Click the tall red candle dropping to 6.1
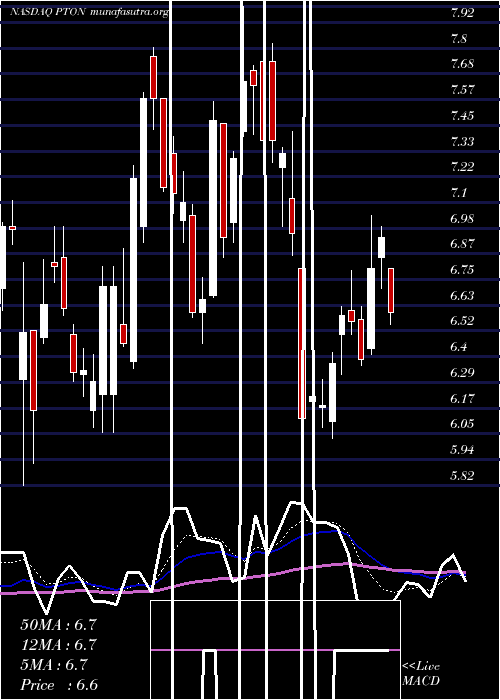The width and height of the screenshot is (500, 700). pos(302,343)
